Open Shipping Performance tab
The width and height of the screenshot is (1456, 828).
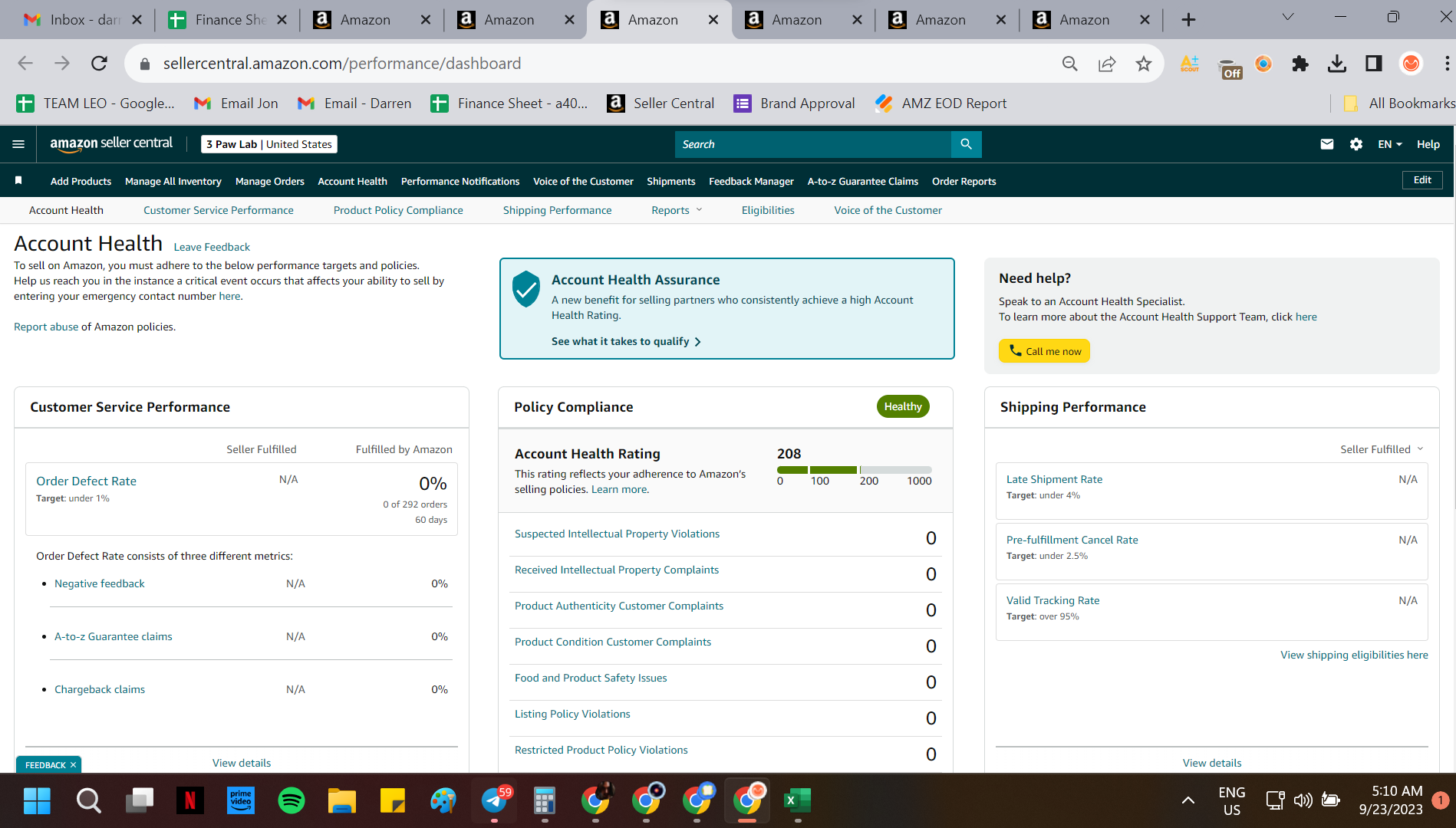click(x=558, y=210)
